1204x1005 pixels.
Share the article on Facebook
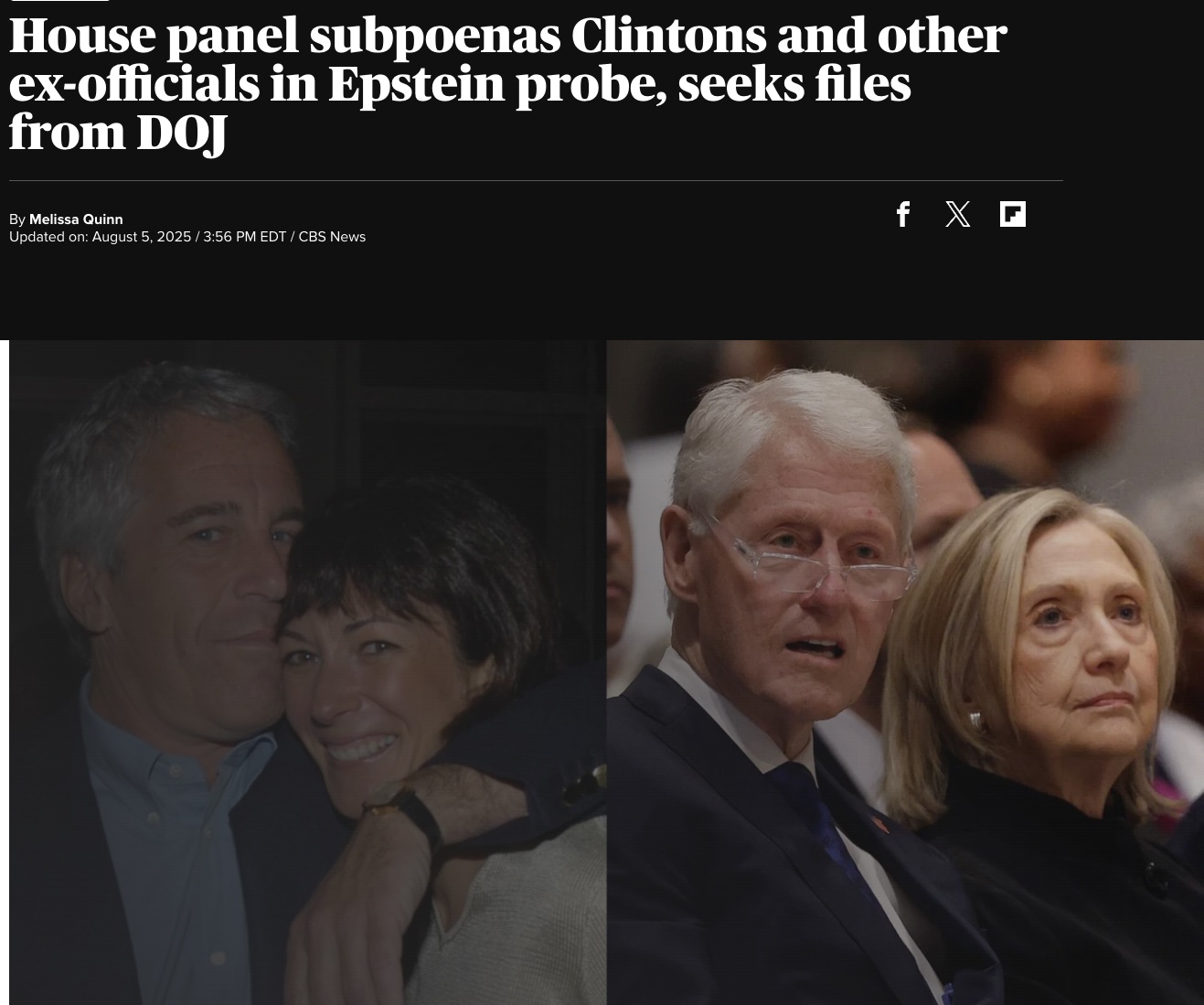click(x=903, y=214)
